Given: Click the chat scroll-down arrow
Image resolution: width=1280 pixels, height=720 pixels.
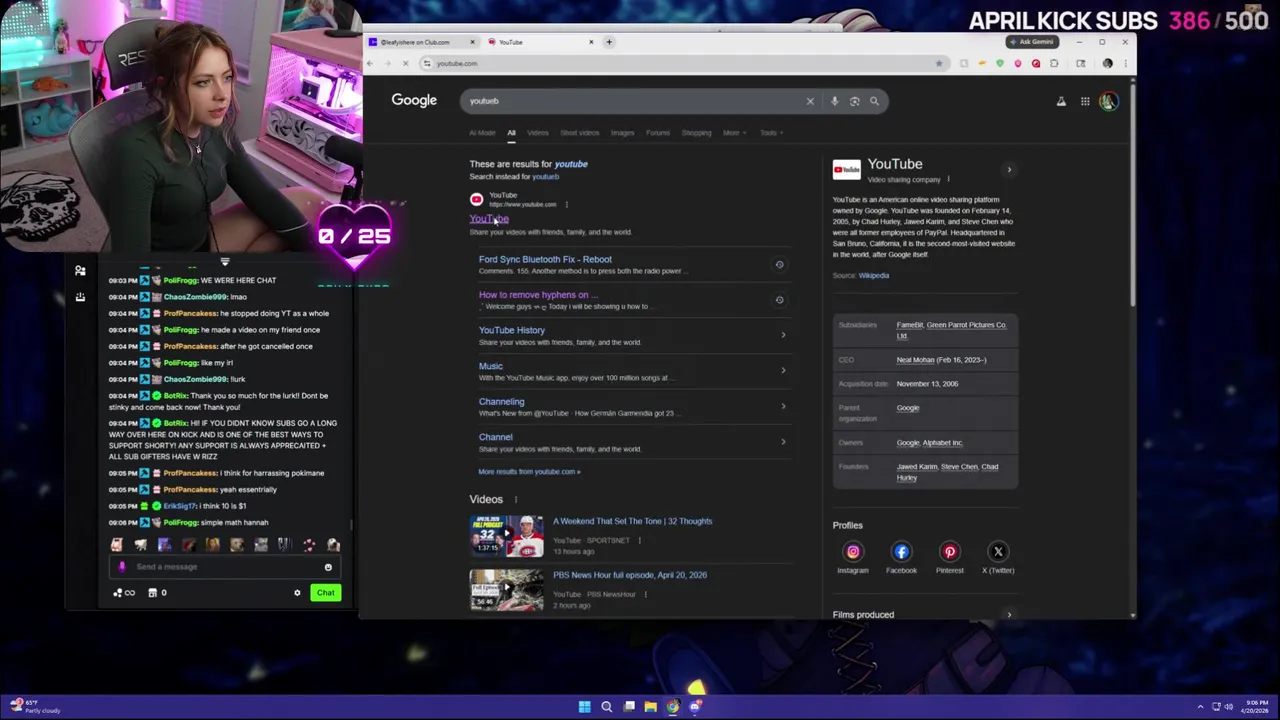Looking at the screenshot, I should pos(225,262).
